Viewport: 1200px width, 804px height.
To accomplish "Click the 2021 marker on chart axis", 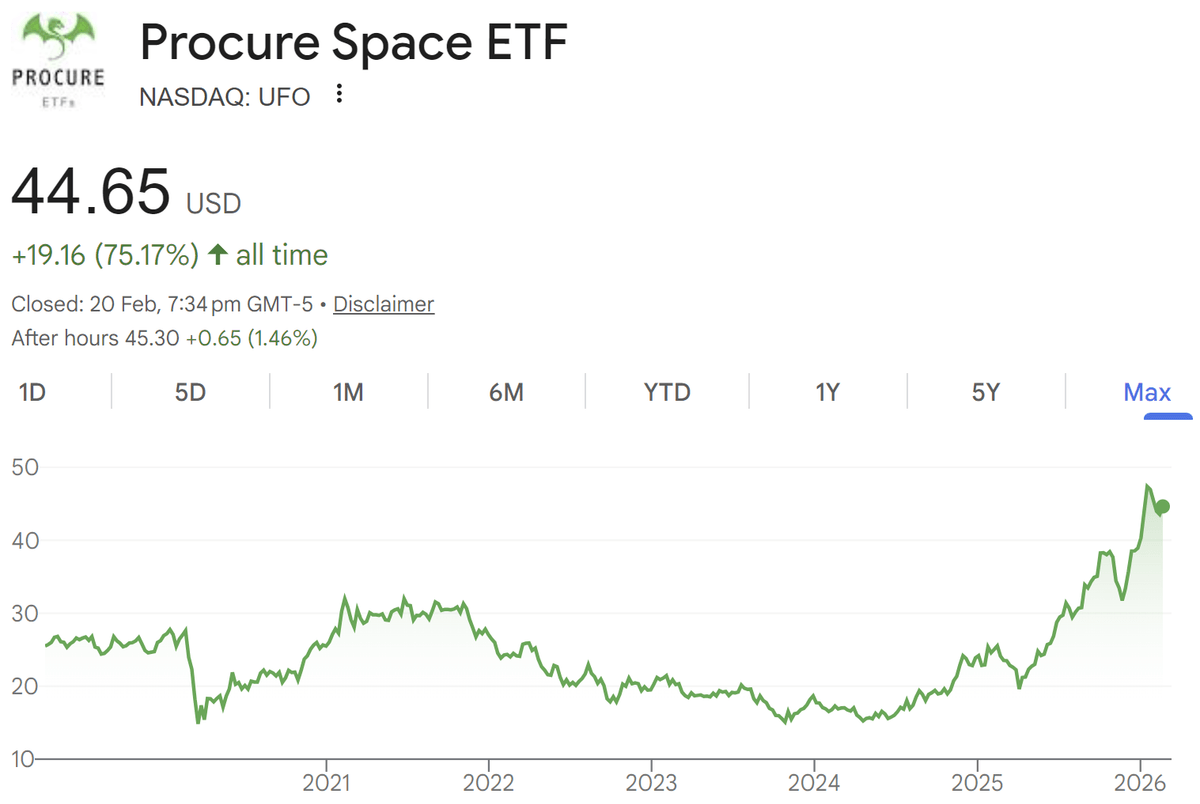I will pyautogui.click(x=326, y=780).
